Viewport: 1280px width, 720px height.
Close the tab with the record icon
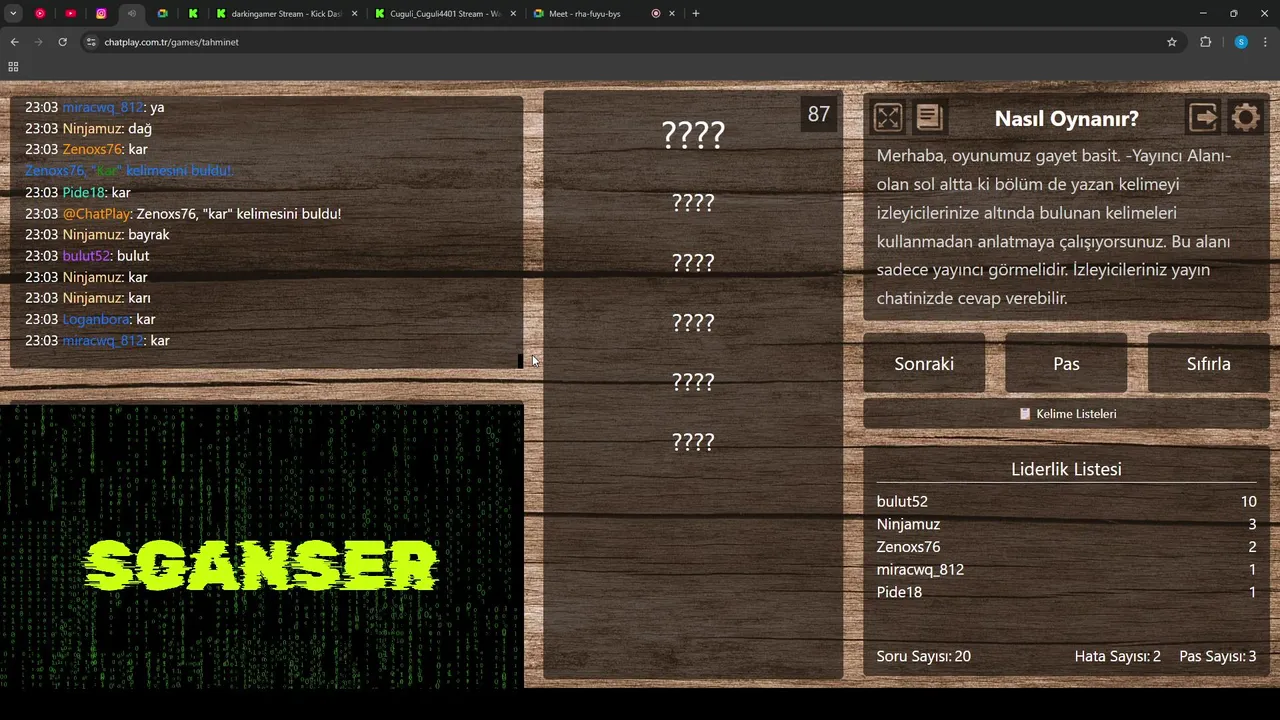pos(672,13)
